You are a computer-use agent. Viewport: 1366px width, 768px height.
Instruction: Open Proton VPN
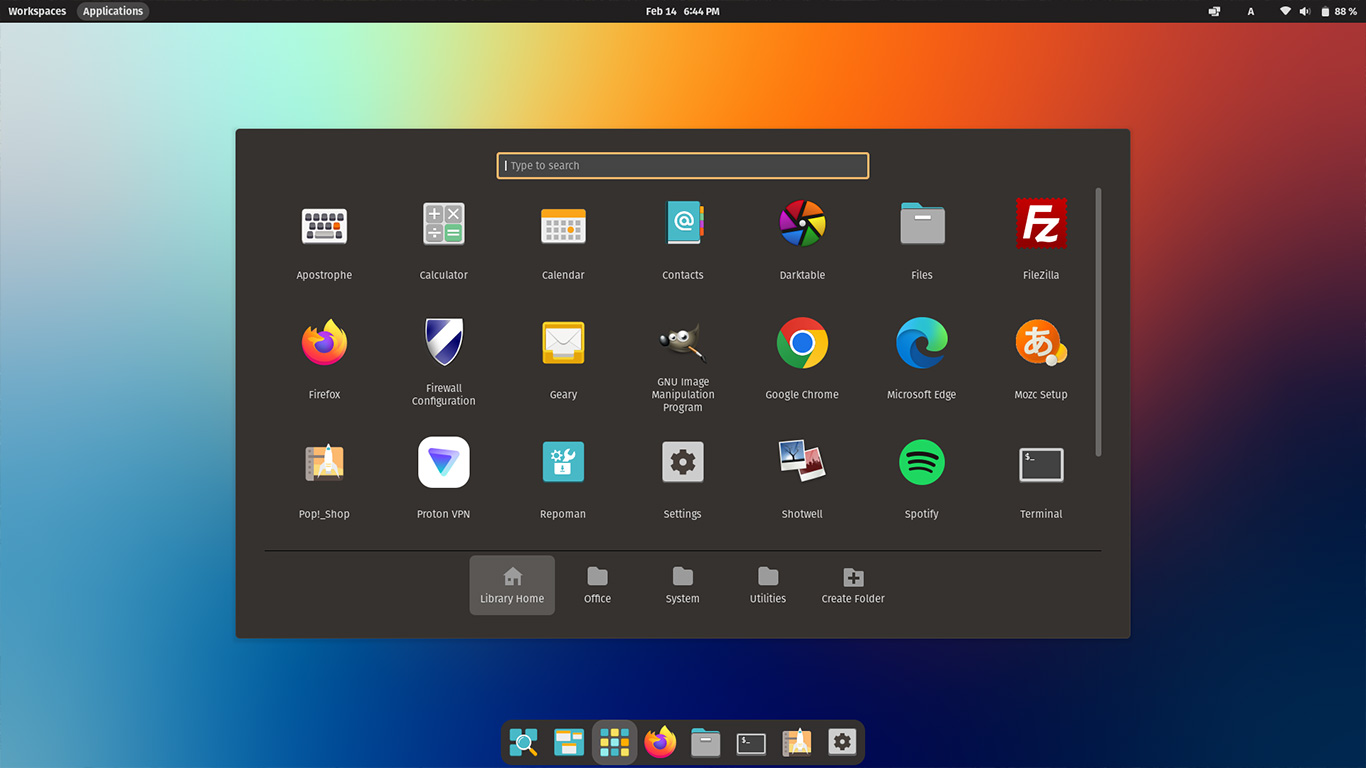443,477
